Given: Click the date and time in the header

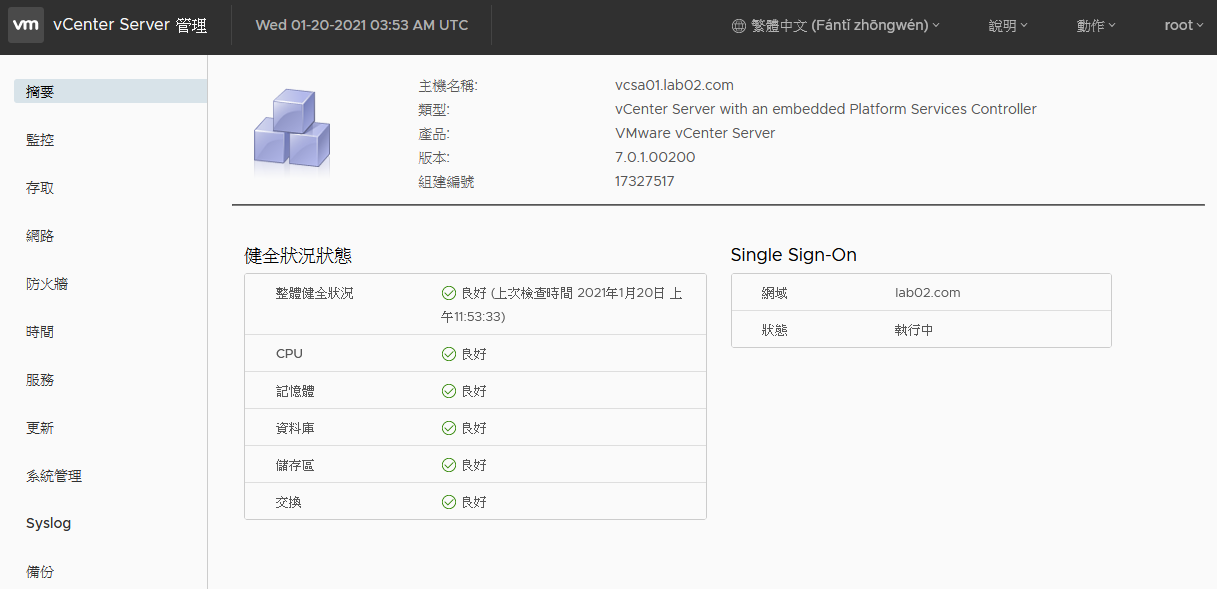Looking at the screenshot, I should 362,25.
